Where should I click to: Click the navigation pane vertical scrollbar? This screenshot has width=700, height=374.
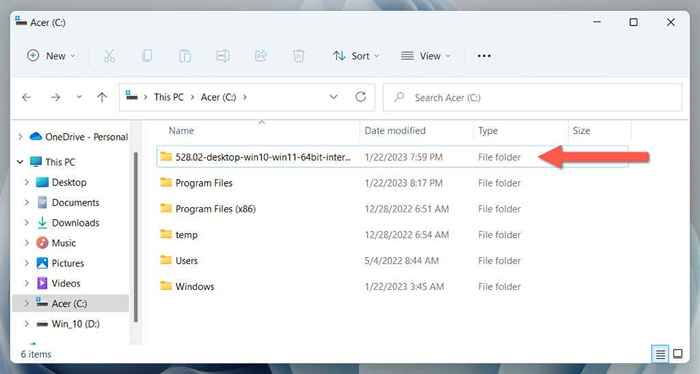tap(136, 237)
